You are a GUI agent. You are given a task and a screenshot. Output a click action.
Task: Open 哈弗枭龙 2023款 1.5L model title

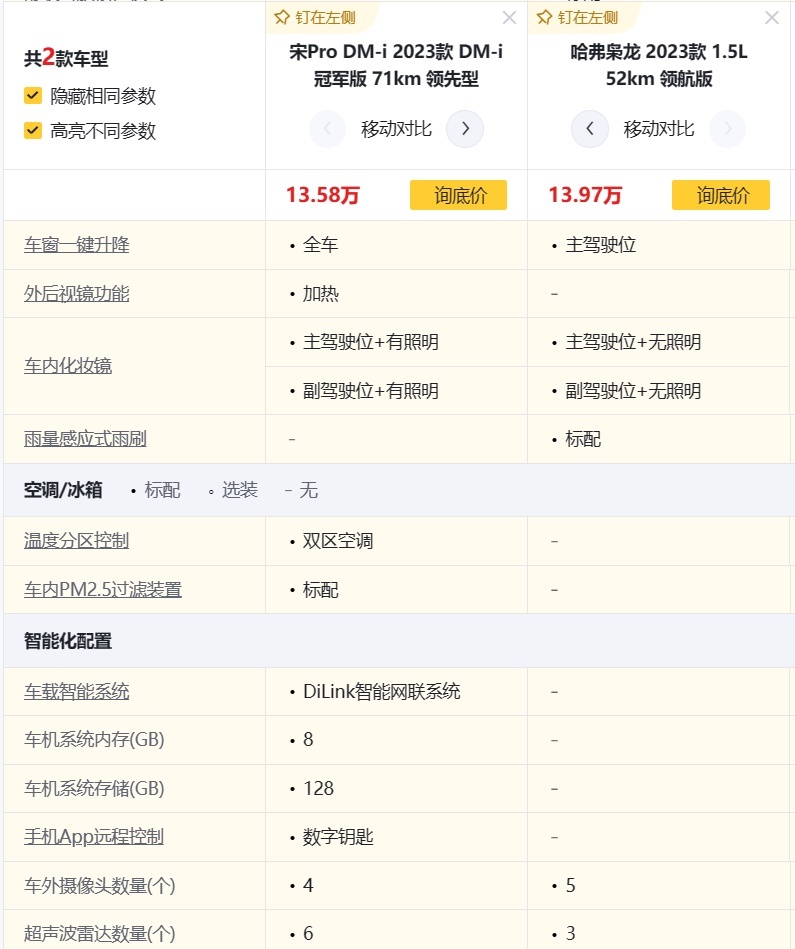pyautogui.click(x=659, y=65)
